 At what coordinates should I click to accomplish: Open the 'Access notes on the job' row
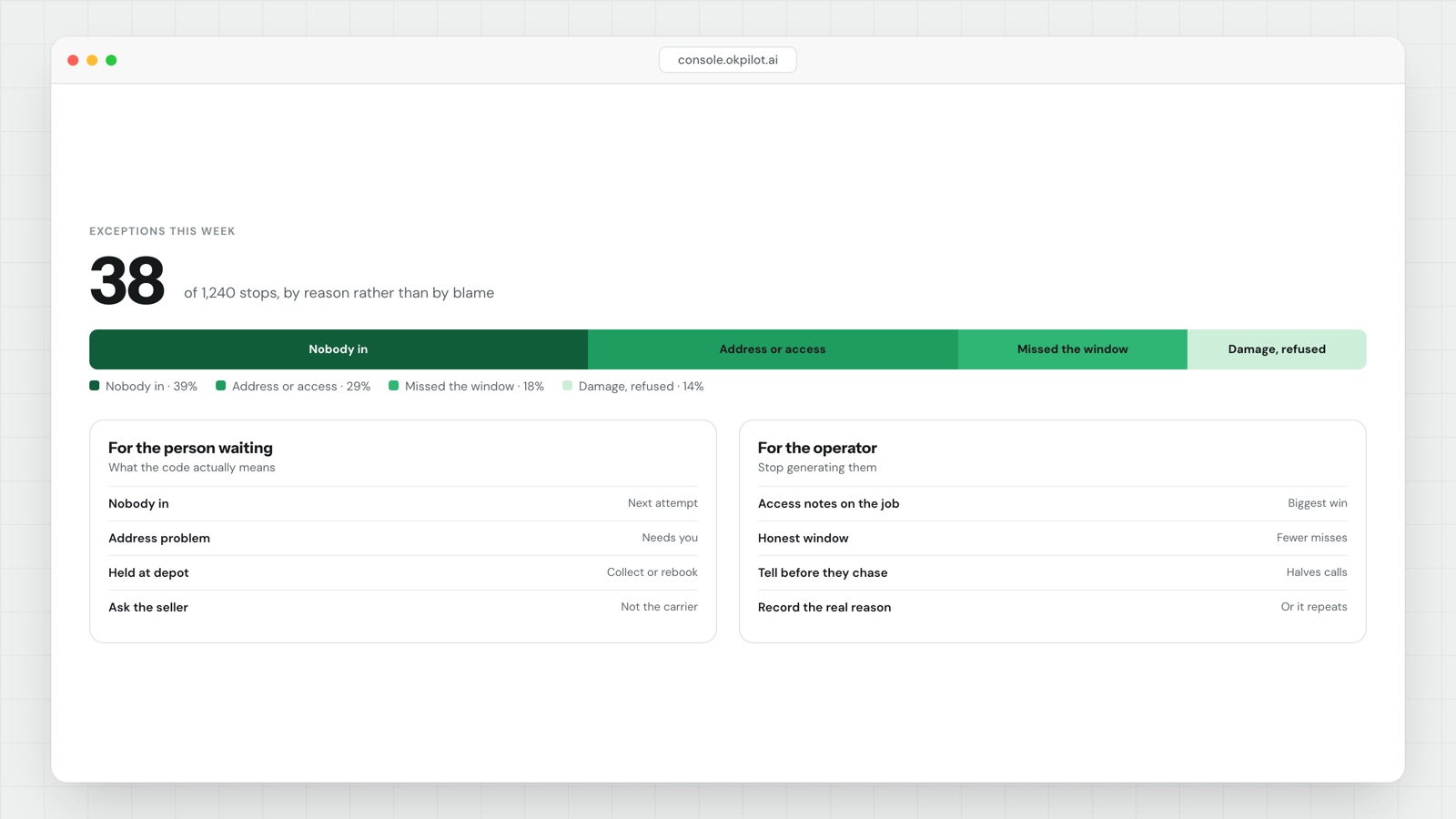(x=1053, y=503)
